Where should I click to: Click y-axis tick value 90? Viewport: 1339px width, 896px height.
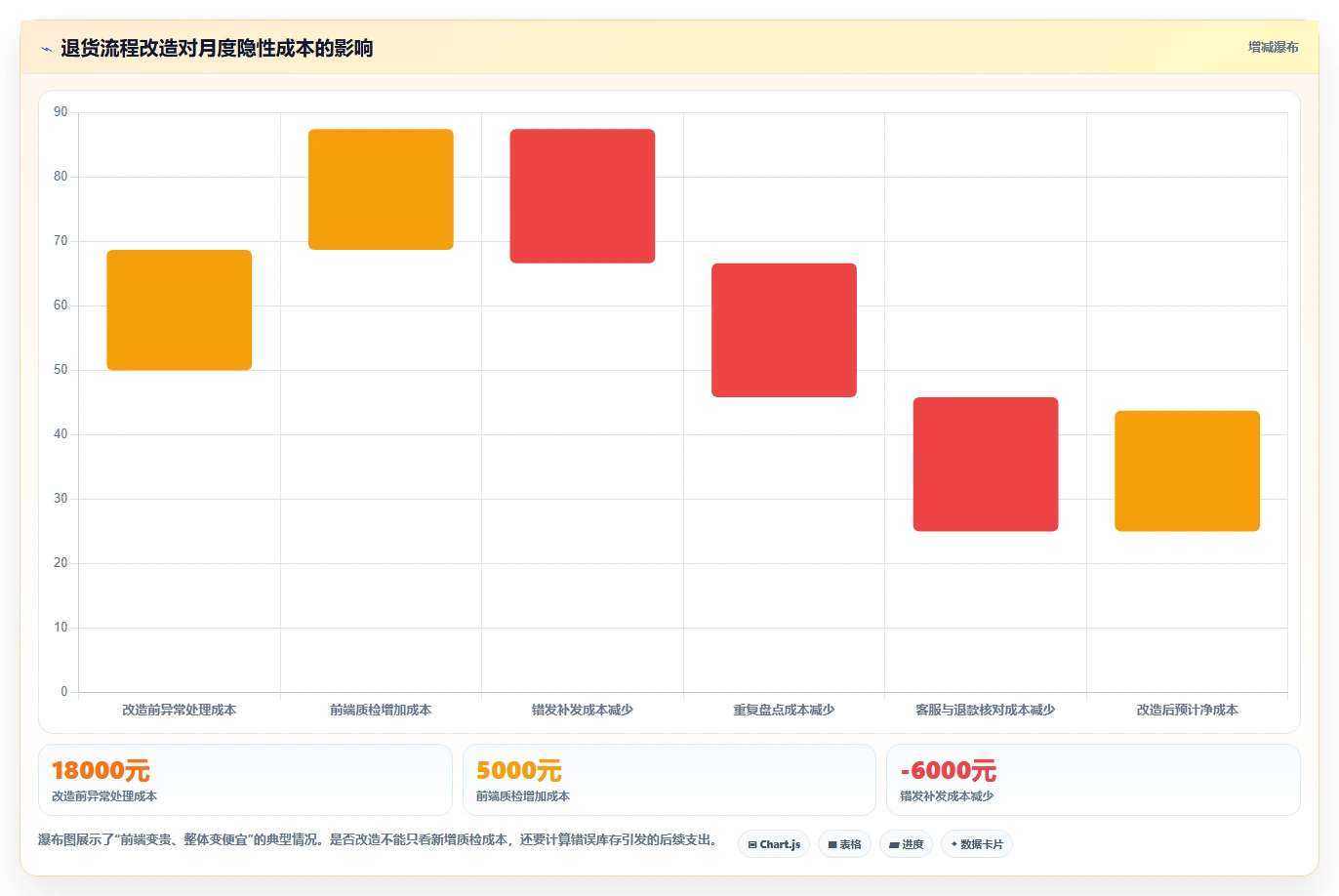click(61, 112)
